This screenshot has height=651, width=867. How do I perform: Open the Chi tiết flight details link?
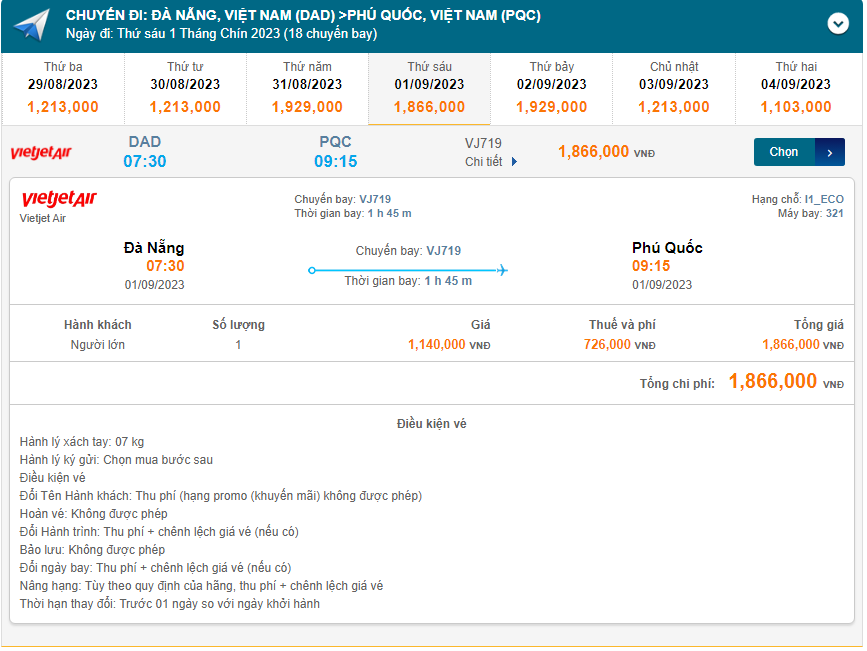[x=484, y=162]
